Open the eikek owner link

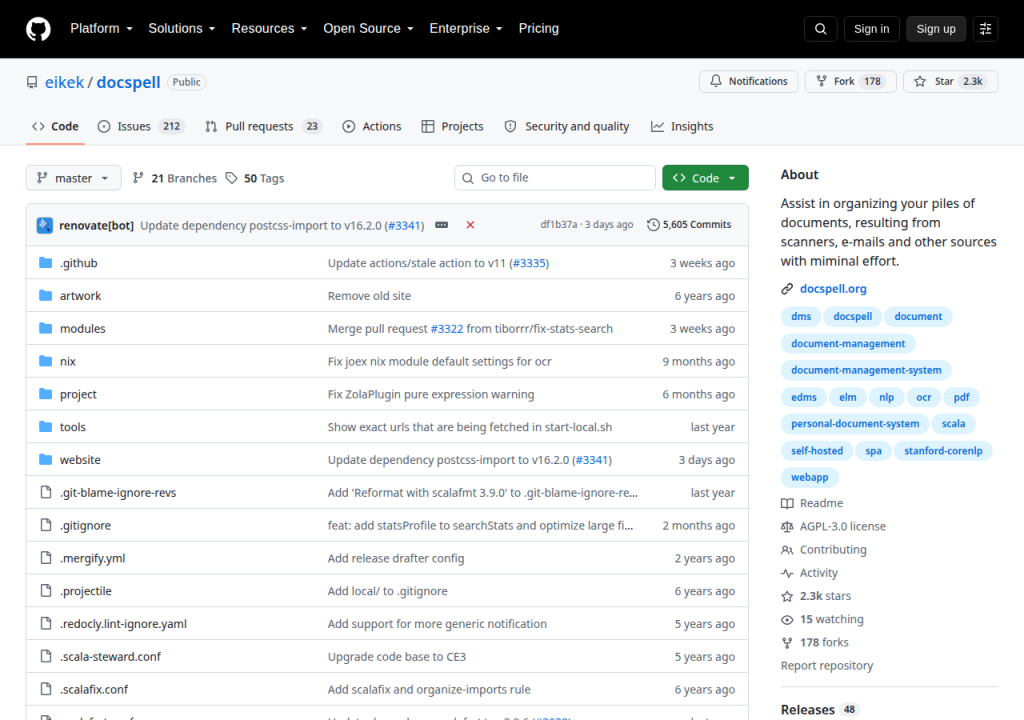pos(65,82)
